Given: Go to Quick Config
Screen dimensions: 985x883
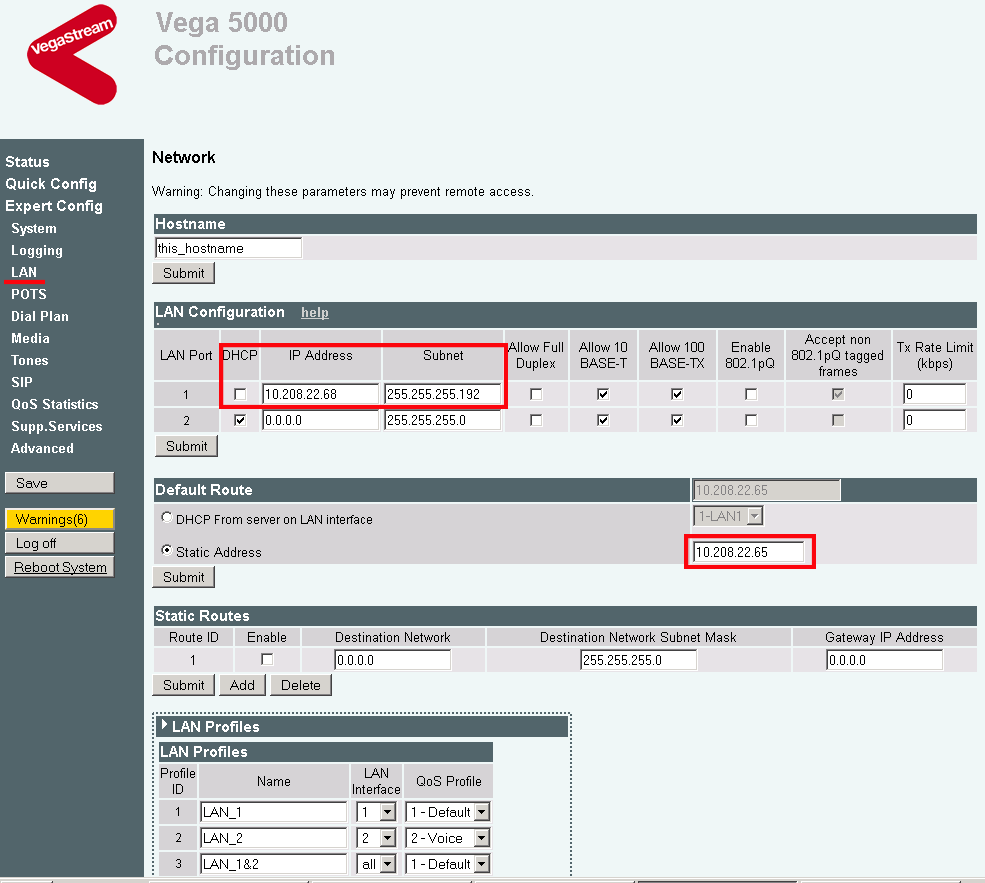Looking at the screenshot, I should tap(51, 184).
